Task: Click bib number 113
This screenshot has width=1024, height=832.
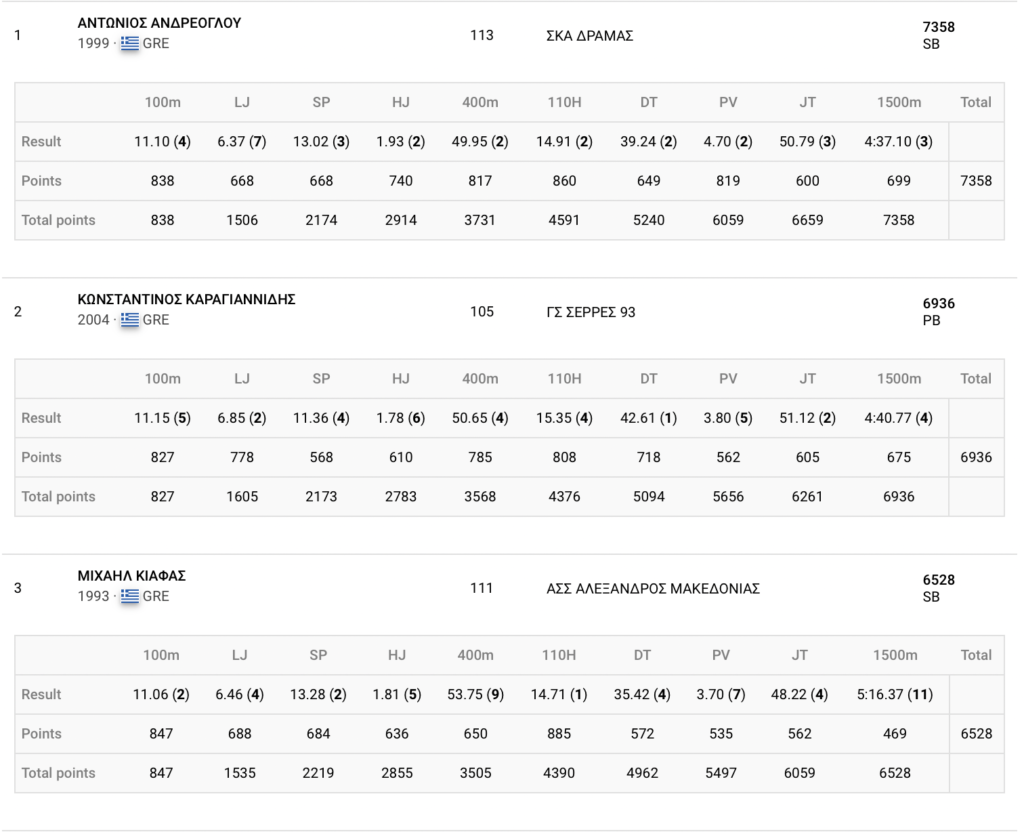Action: tap(482, 35)
